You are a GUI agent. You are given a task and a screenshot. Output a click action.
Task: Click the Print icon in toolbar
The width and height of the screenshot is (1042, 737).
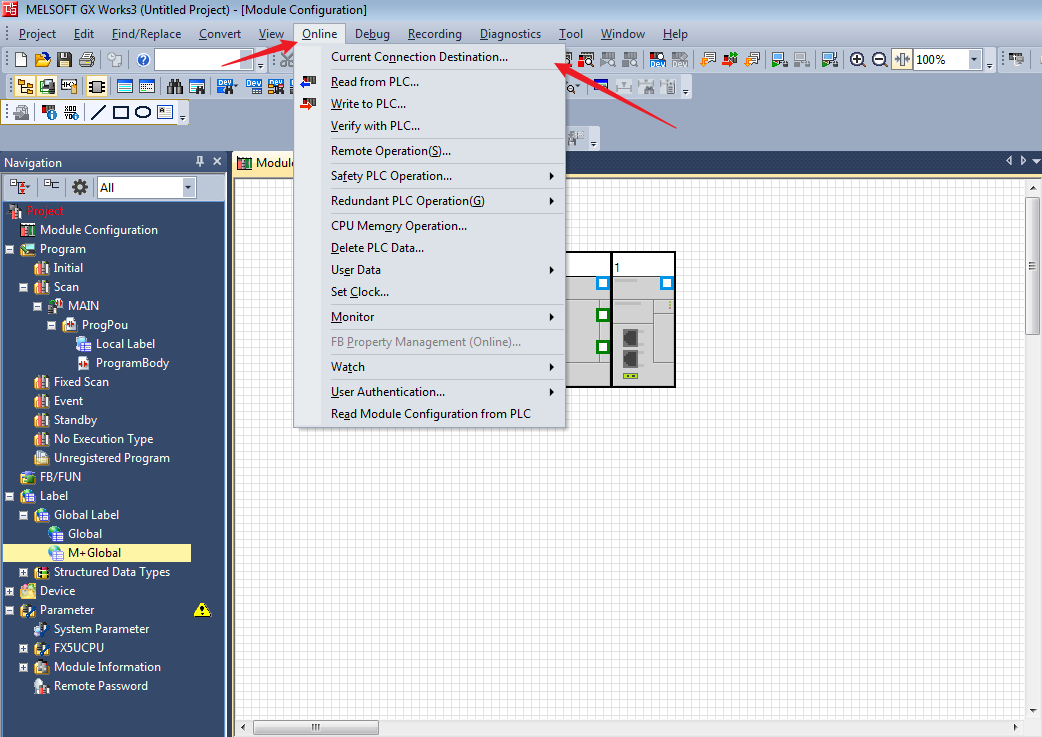pos(86,60)
